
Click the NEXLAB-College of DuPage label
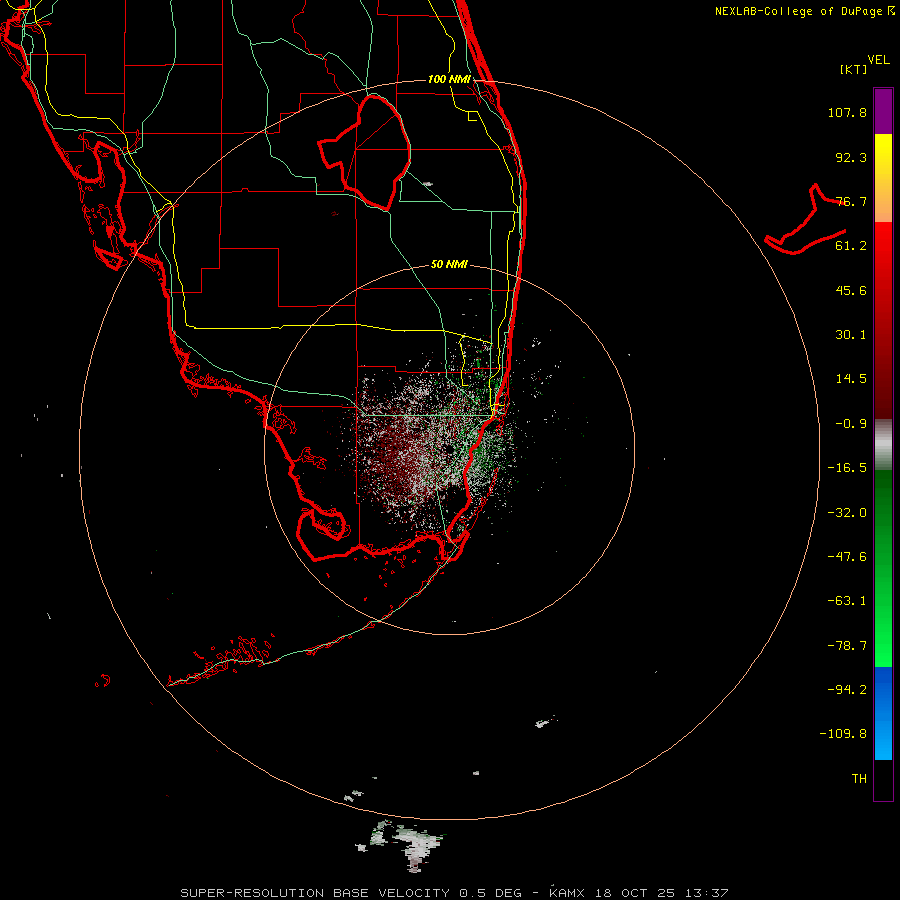(804, 11)
